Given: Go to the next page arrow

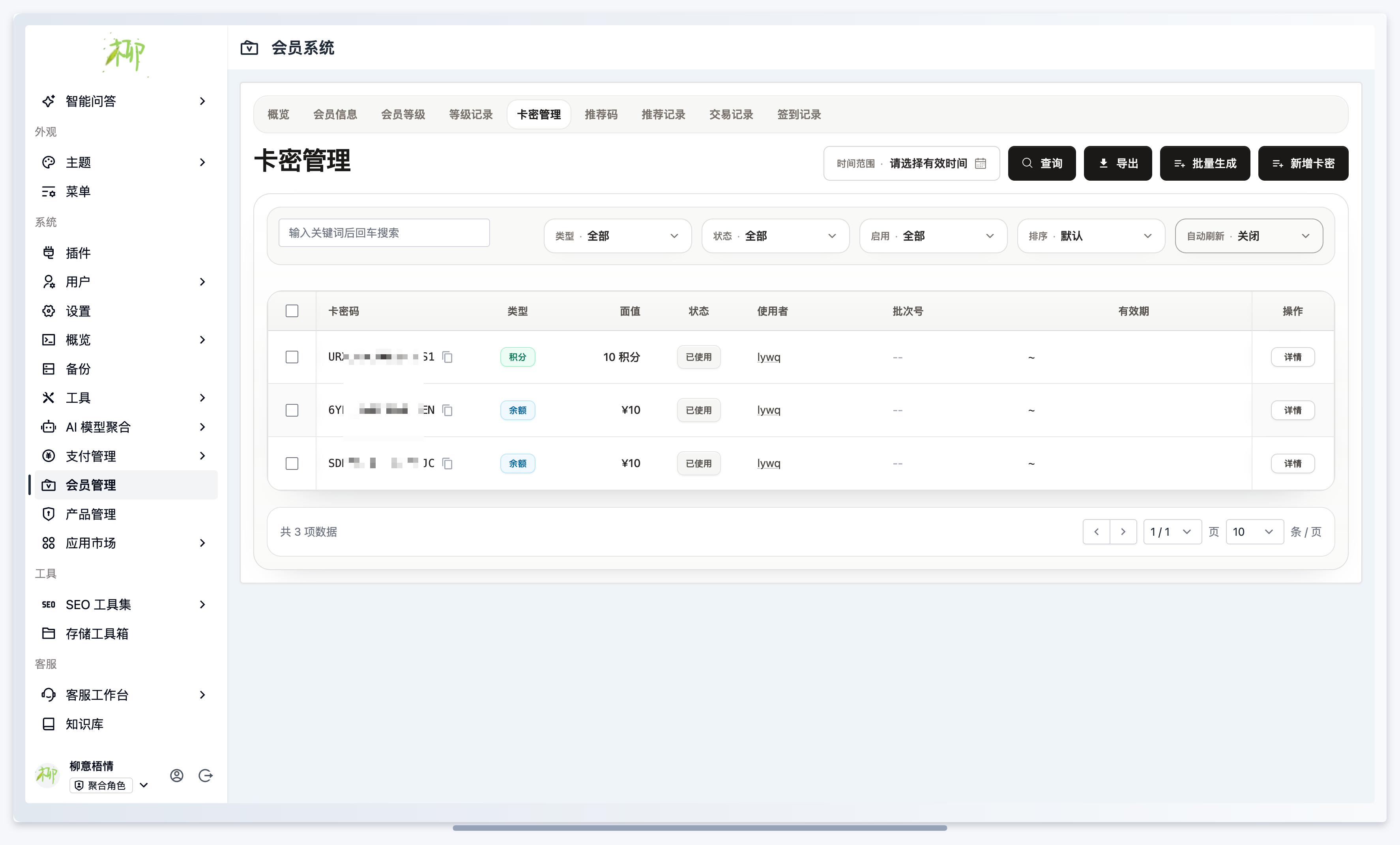Looking at the screenshot, I should [1123, 531].
